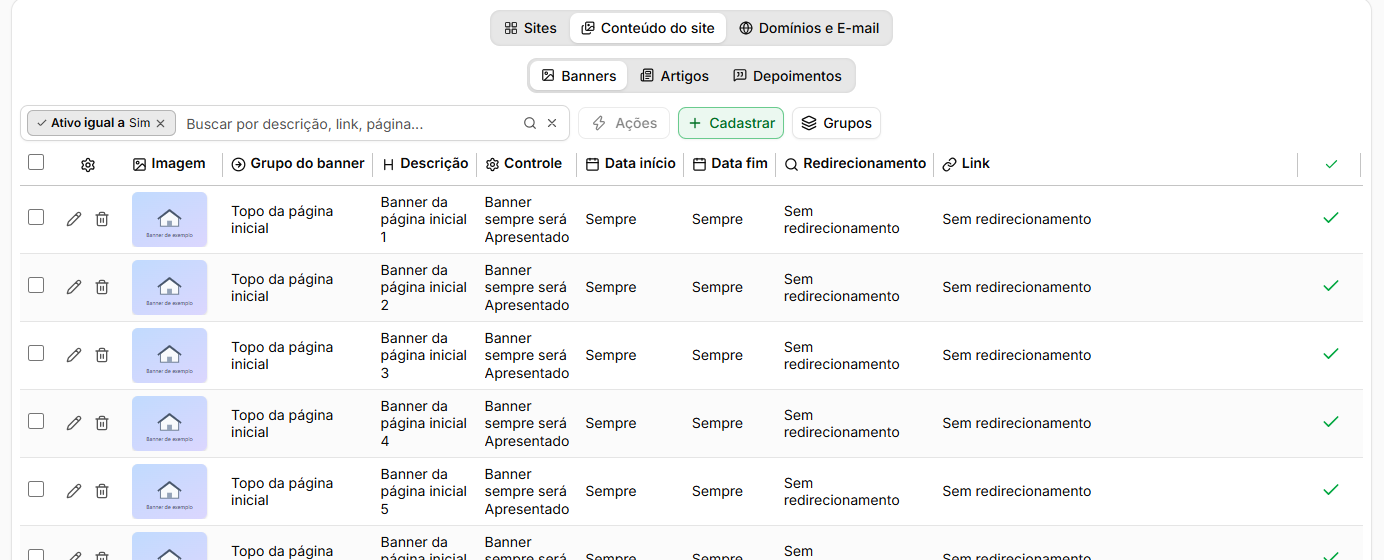Open the Artigos sub-tab
The width and height of the screenshot is (1384, 560).
(x=675, y=76)
